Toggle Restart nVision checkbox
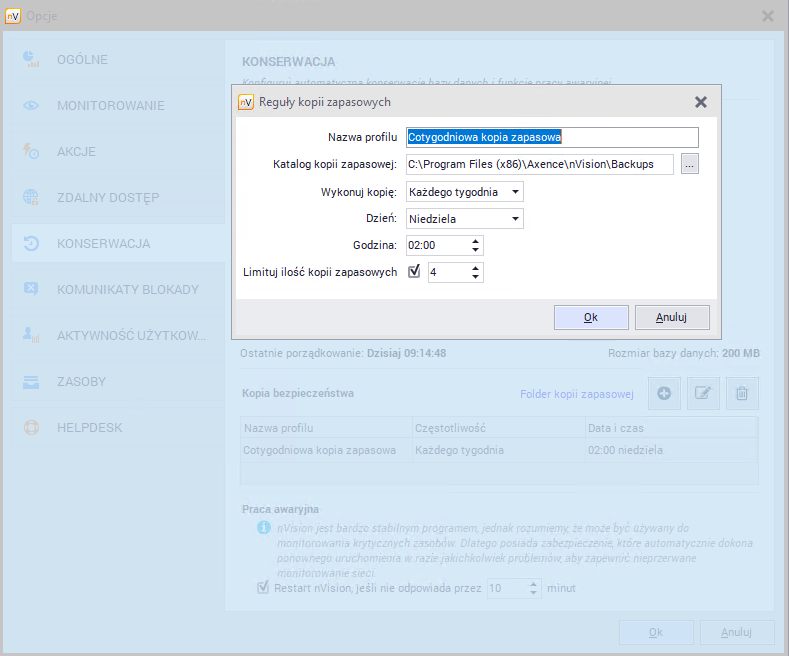The height and width of the screenshot is (656, 789). 263,588
